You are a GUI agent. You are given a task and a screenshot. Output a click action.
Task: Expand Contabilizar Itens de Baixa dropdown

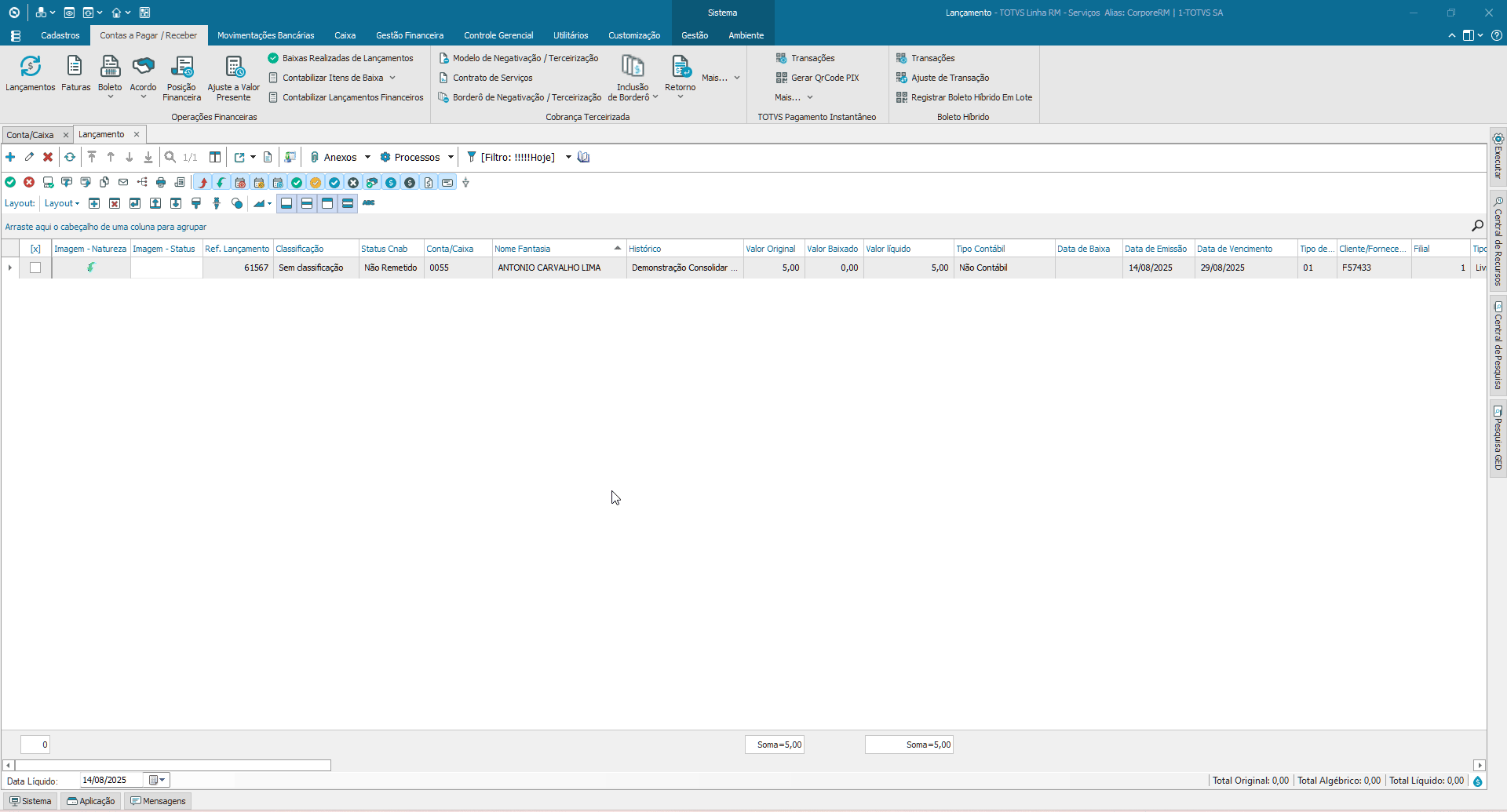click(392, 78)
